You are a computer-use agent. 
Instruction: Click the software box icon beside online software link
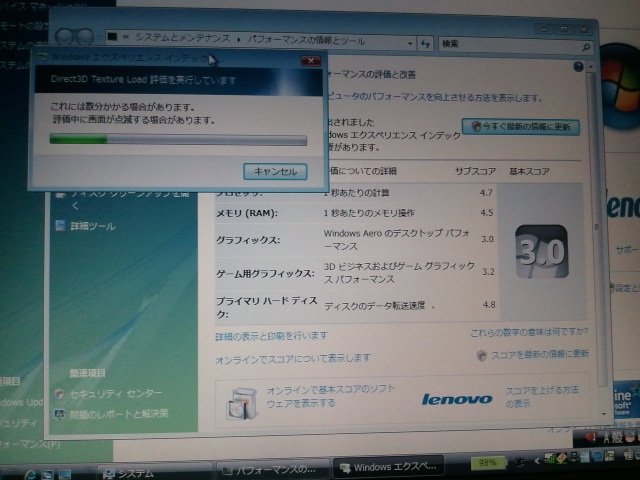242,403
